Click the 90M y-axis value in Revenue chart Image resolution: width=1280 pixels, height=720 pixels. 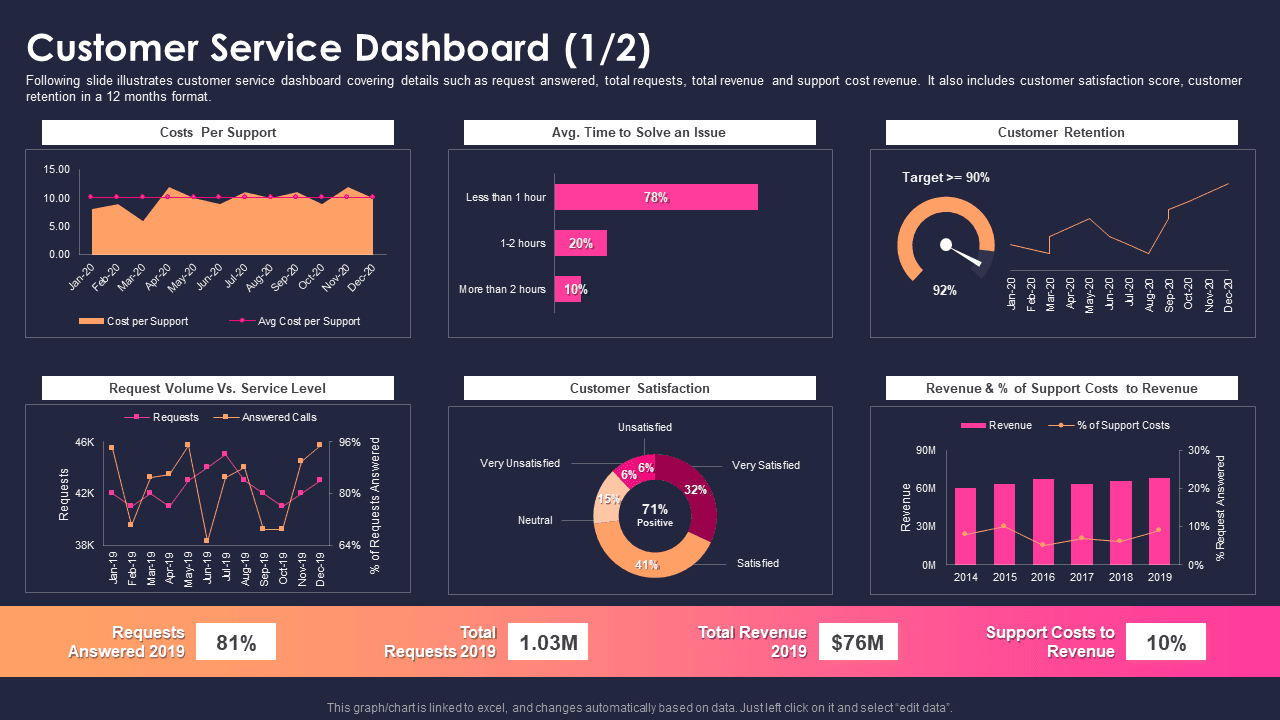925,451
